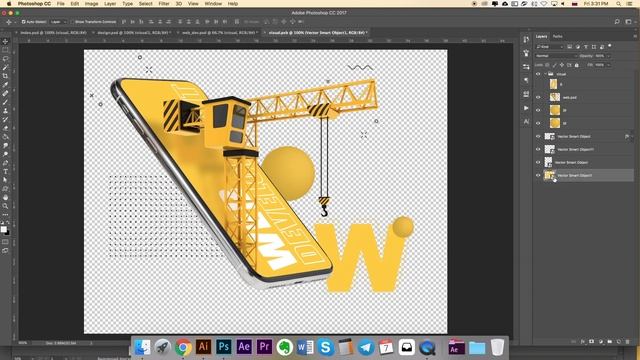Open the Image menu
Viewport: 640px width, 360px height.
click(x=91, y=4)
